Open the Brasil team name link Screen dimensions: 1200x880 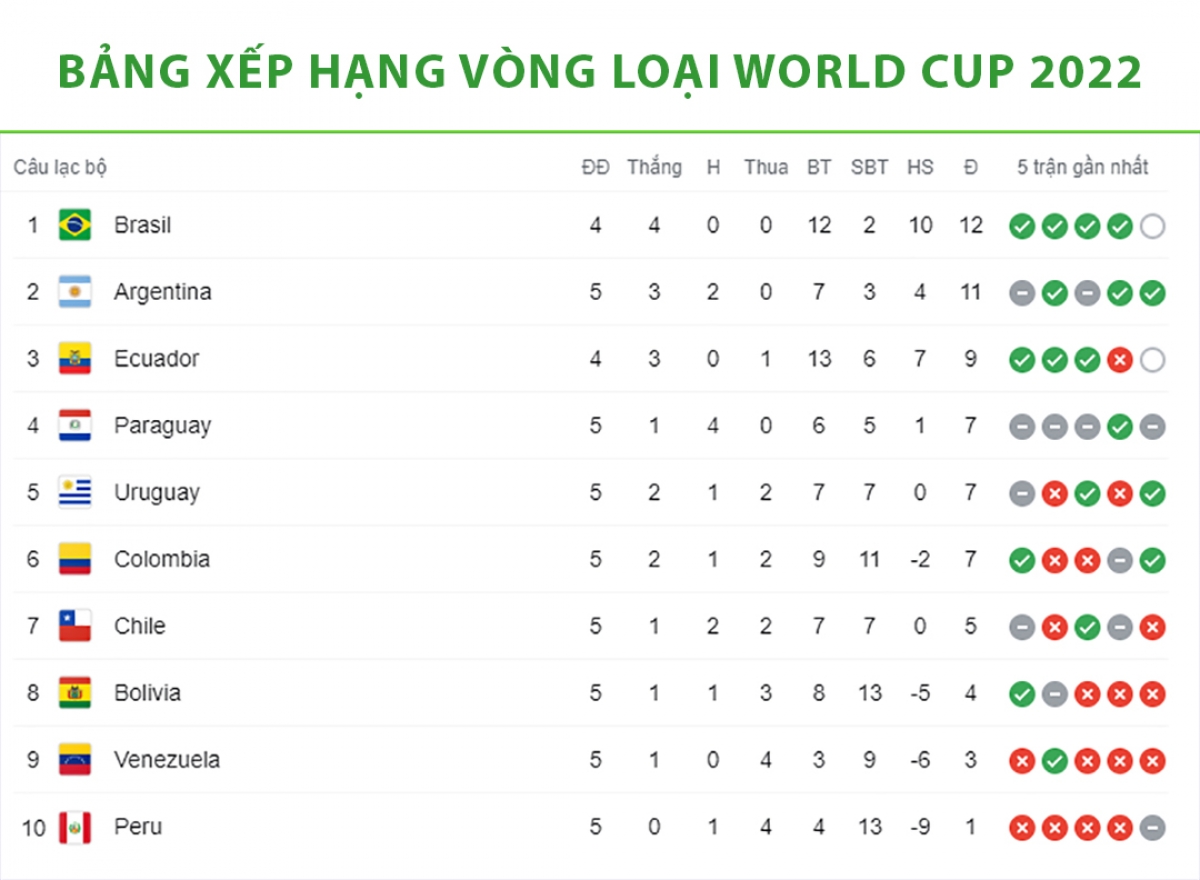[142, 225]
